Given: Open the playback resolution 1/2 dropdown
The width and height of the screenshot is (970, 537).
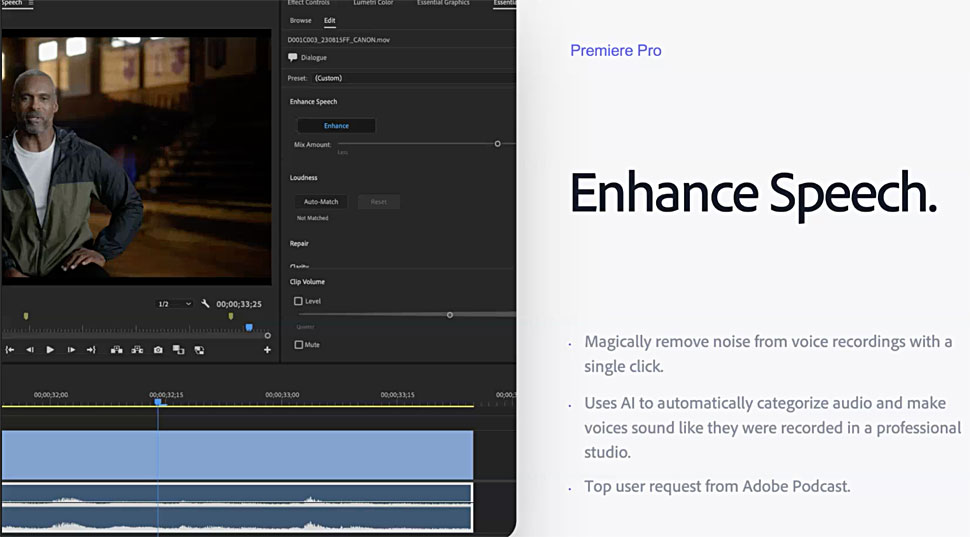Looking at the screenshot, I should tap(175, 304).
